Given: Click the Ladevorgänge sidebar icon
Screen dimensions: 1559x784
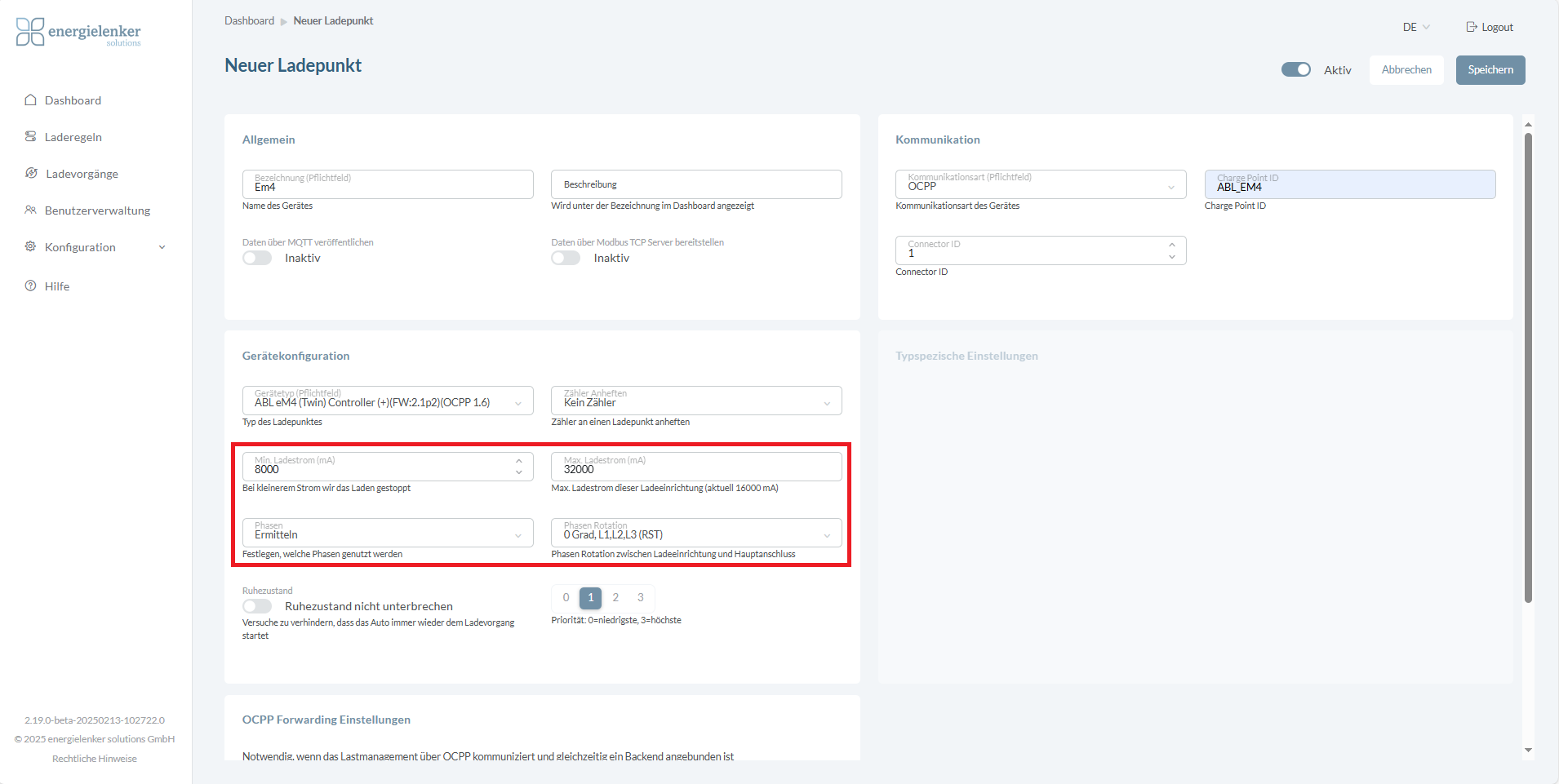Looking at the screenshot, I should [x=31, y=174].
